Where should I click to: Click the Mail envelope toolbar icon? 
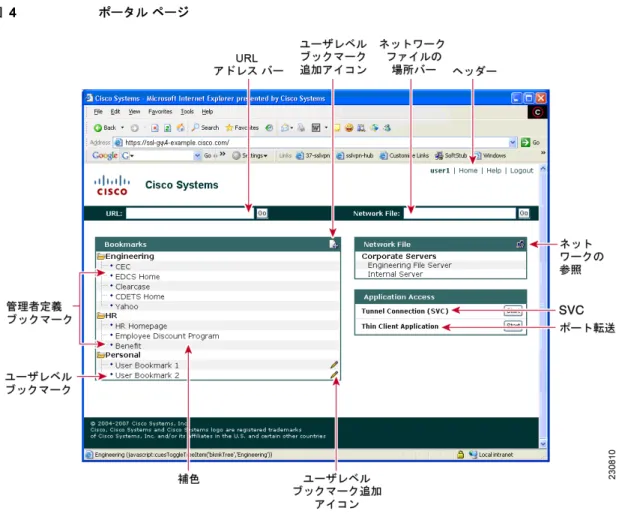(285, 127)
